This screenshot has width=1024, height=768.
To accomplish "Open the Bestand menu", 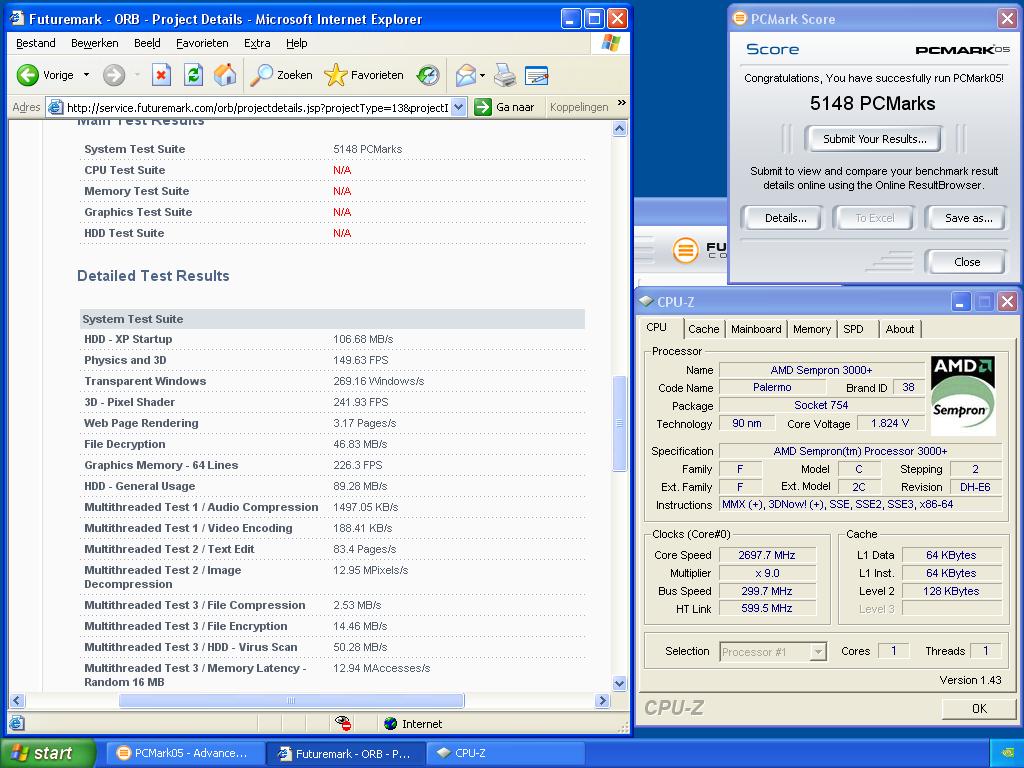I will point(36,43).
